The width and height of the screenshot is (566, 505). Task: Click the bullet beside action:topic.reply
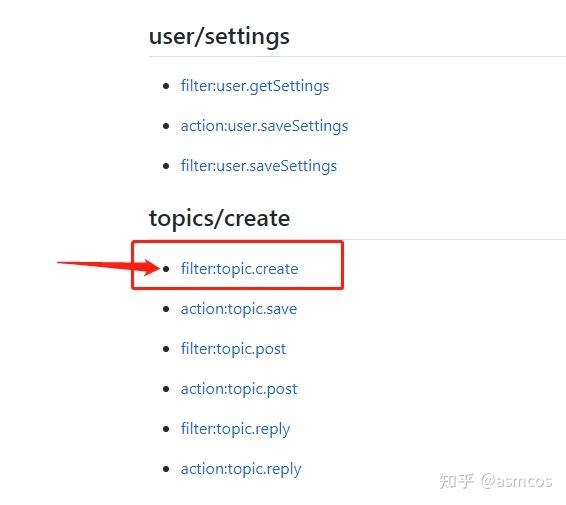166,469
